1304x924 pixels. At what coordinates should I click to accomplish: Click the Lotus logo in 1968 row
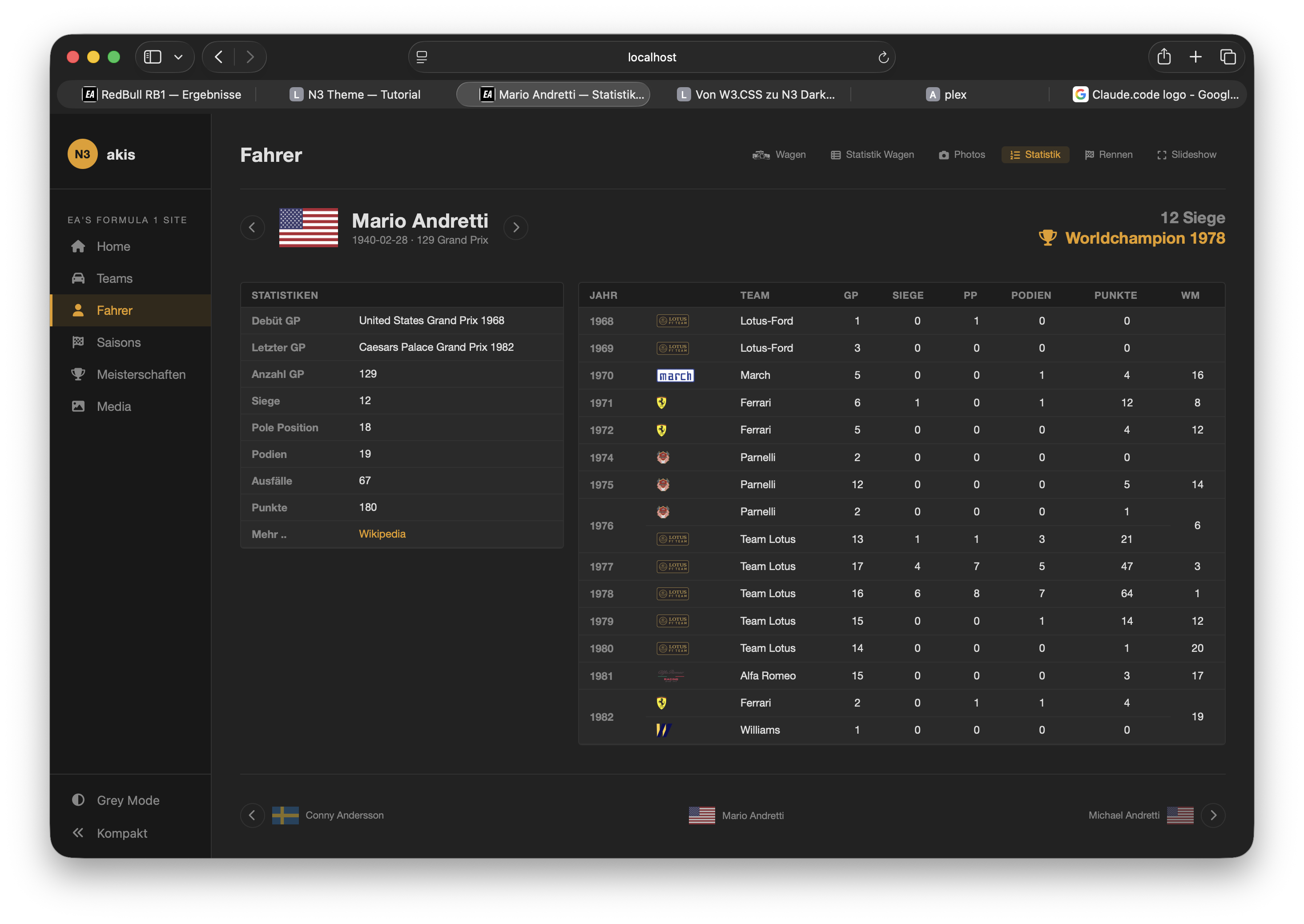coord(672,321)
